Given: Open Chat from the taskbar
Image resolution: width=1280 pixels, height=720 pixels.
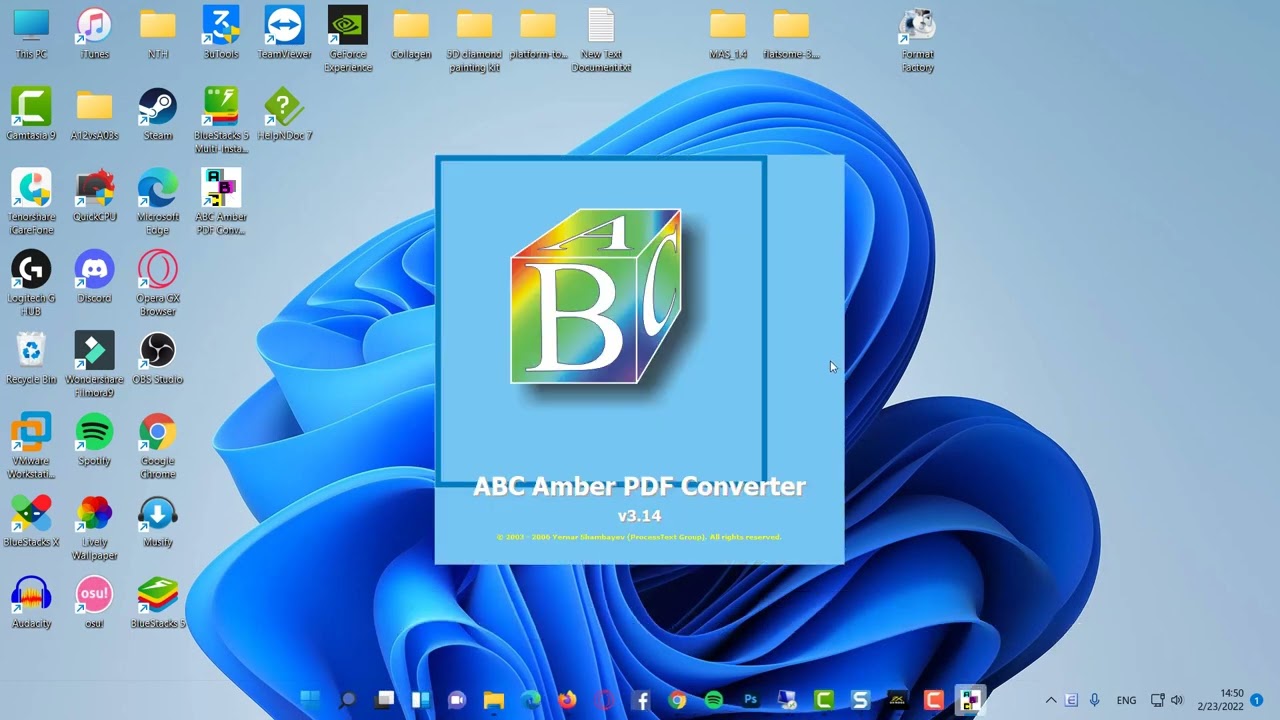Looking at the screenshot, I should pos(457,700).
